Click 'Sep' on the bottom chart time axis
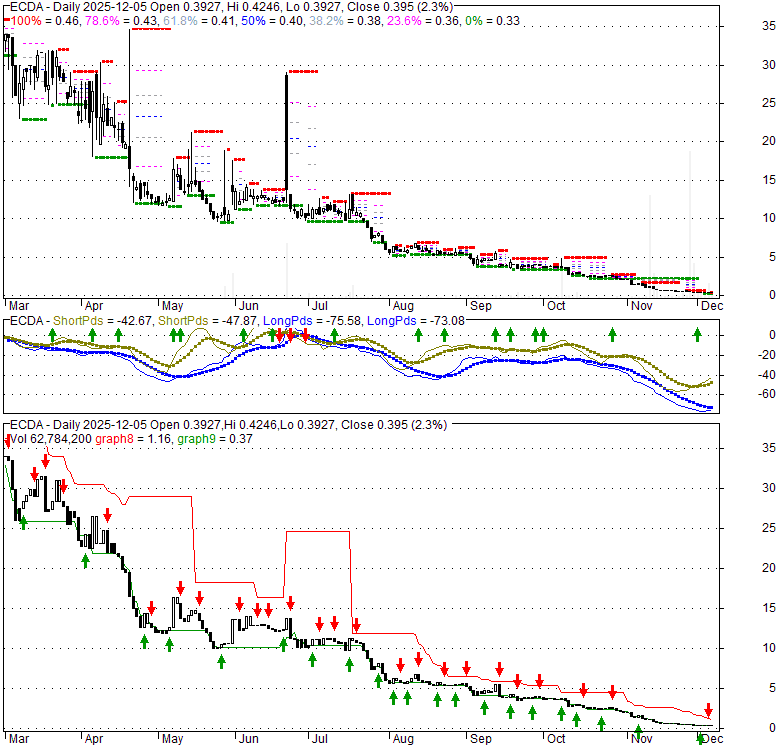Viewport: 780px width, 745px height. 481,739
